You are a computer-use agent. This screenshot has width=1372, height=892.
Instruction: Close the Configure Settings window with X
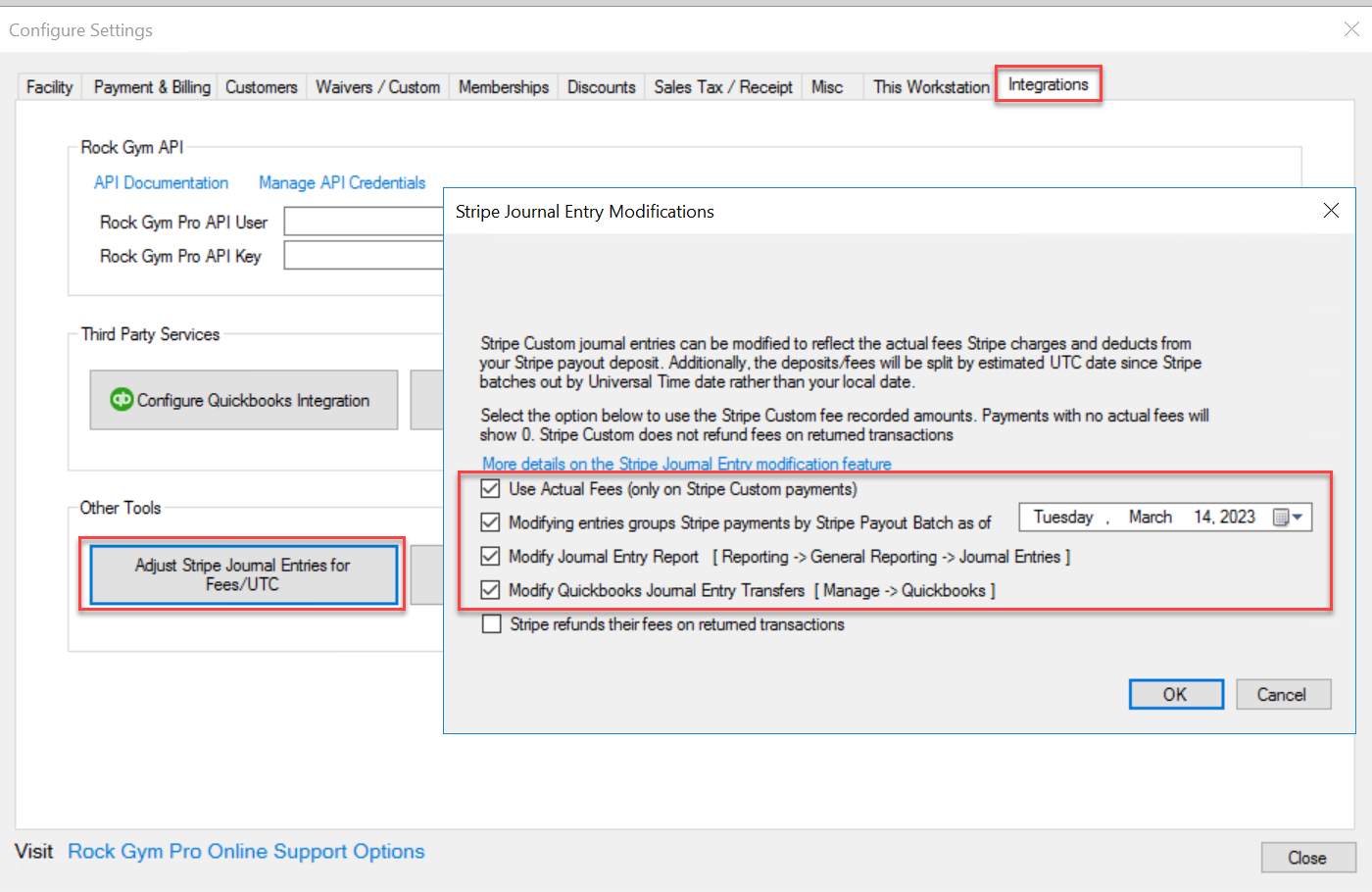[x=1351, y=29]
